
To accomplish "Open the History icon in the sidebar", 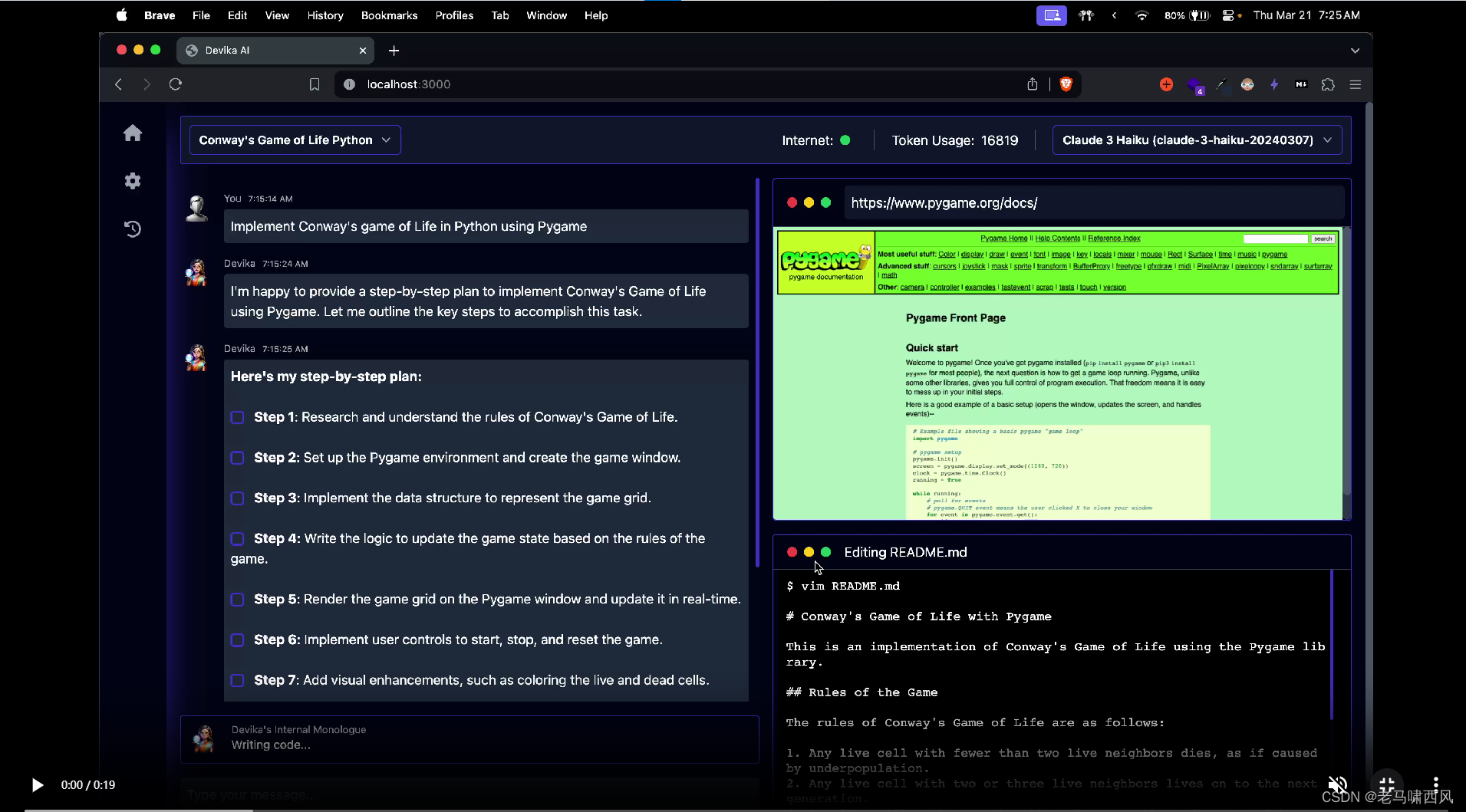I will (x=133, y=228).
